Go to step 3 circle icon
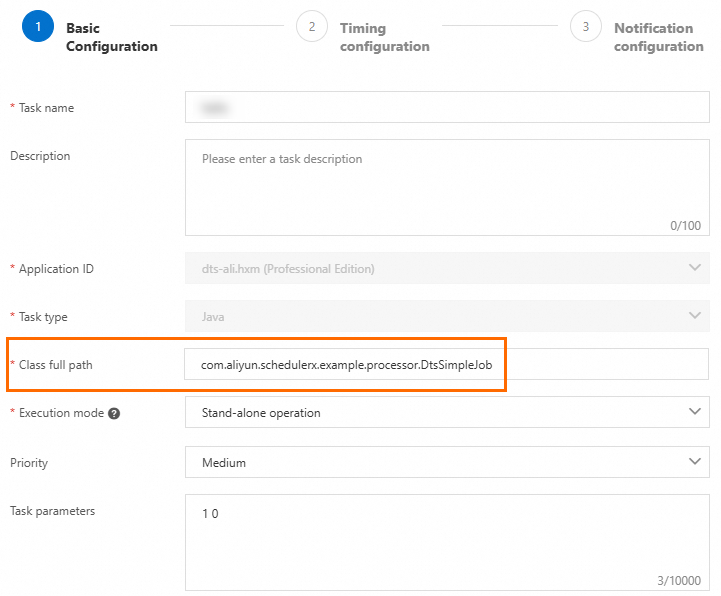Viewport: 721px width, 596px height. click(x=586, y=26)
